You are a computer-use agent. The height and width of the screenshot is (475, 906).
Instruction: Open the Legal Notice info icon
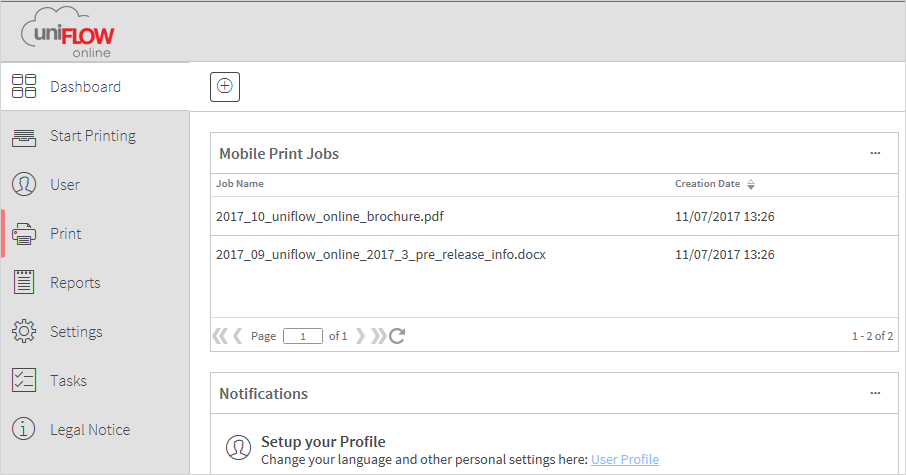(x=24, y=429)
